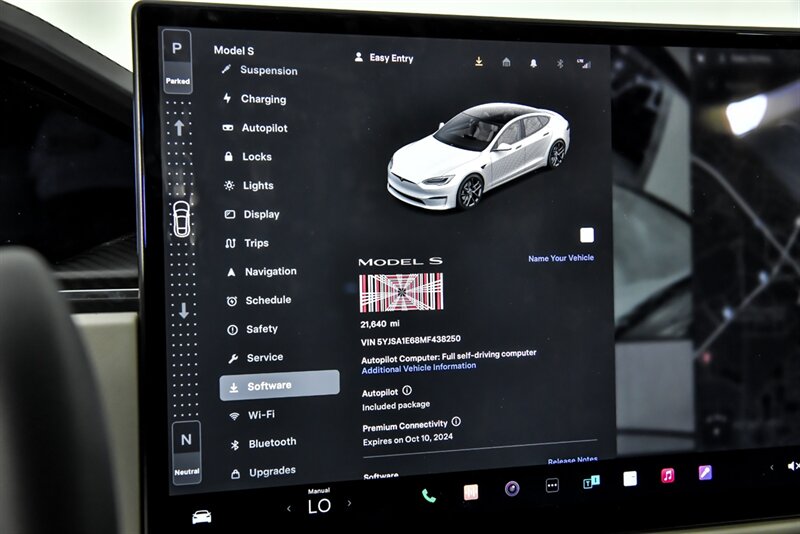This screenshot has height=534, width=800.
Task: Open the Easy Entry profile selector
Action: coord(383,58)
